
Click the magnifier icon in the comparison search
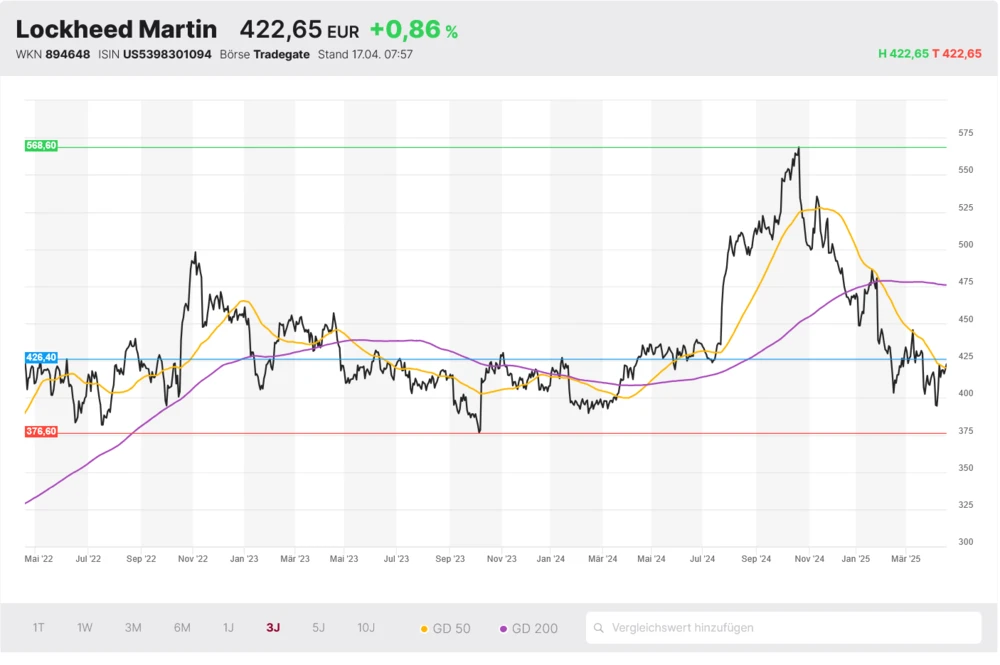point(601,628)
